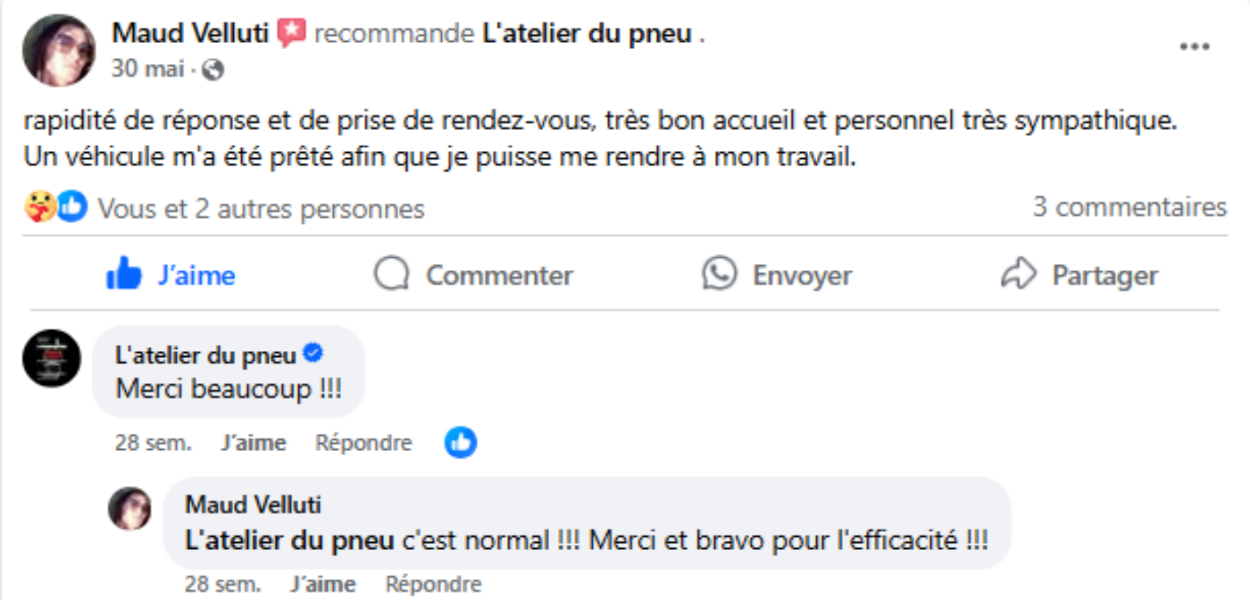Open Maud Velluti's profile name in post header
1250x600 pixels.
pyautogui.click(x=191, y=34)
